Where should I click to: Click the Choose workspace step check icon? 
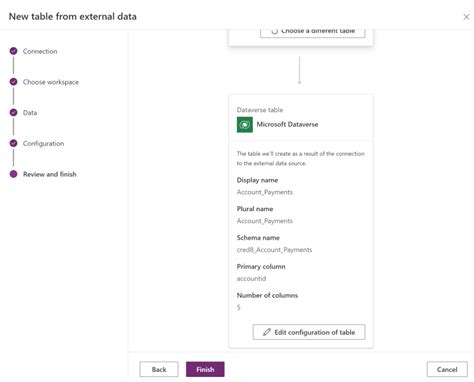pos(13,82)
